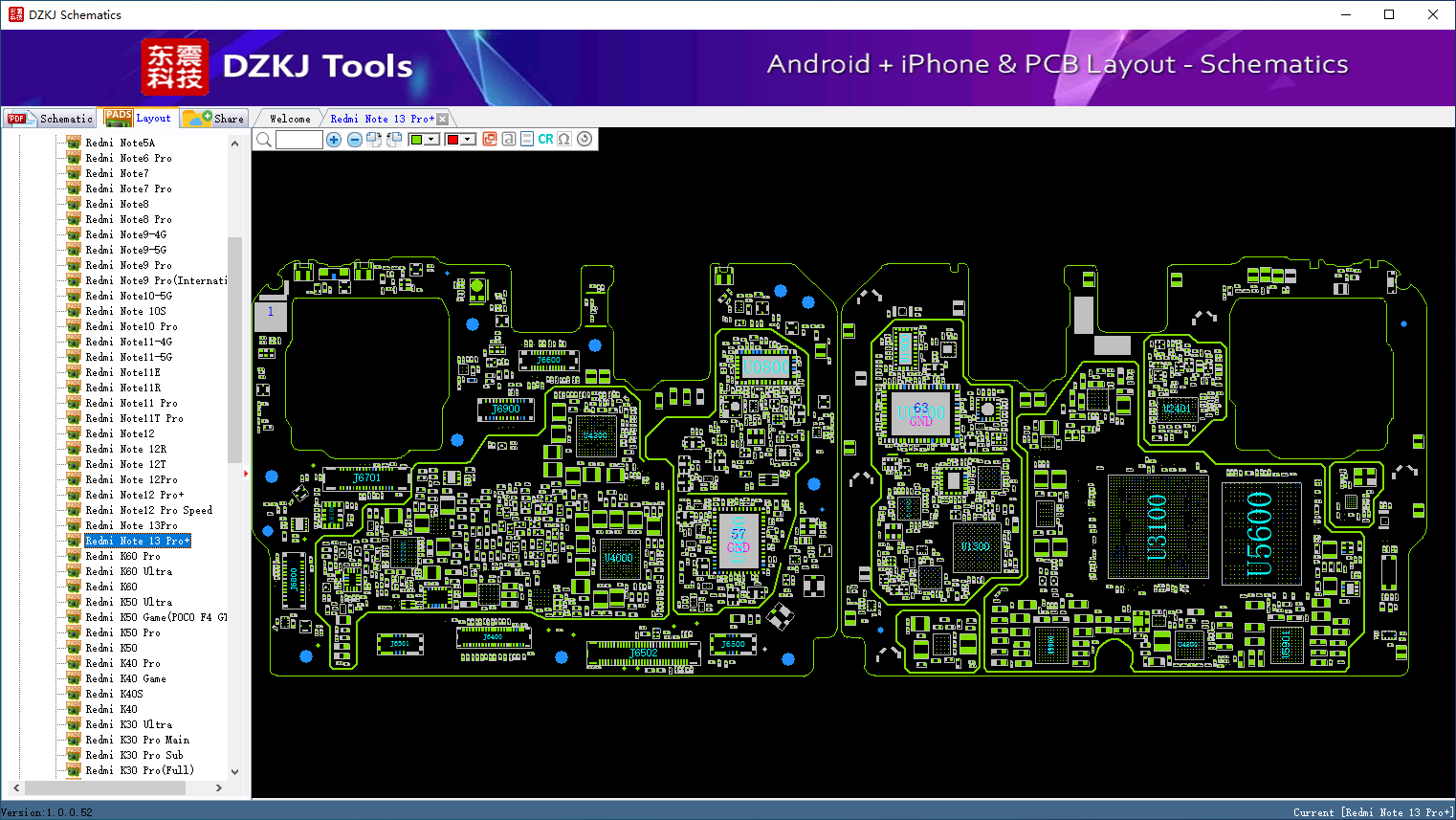
Task: Open the red color dropdown arrow
Action: [468, 140]
